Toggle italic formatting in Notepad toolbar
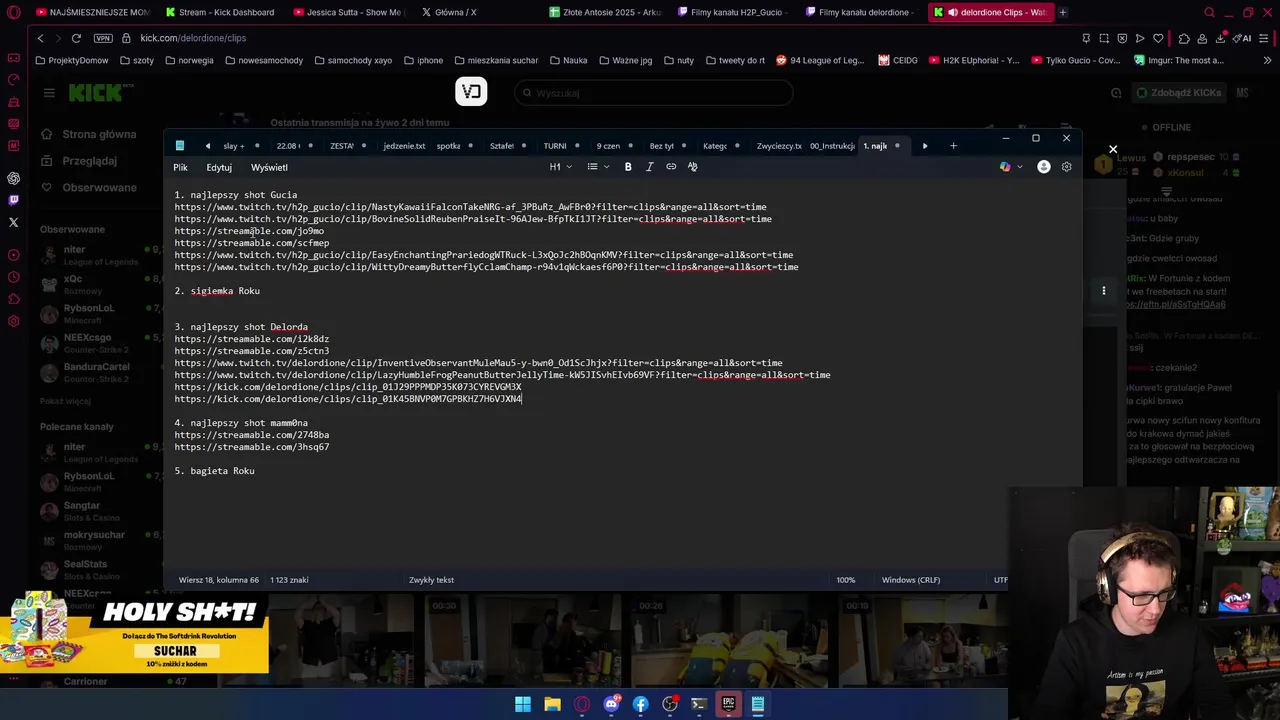This screenshot has height=720, width=1280. (650, 167)
